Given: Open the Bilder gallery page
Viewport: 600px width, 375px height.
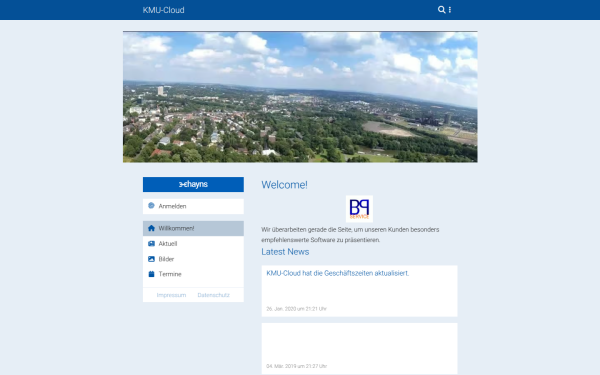Looking at the screenshot, I should [193, 259].
